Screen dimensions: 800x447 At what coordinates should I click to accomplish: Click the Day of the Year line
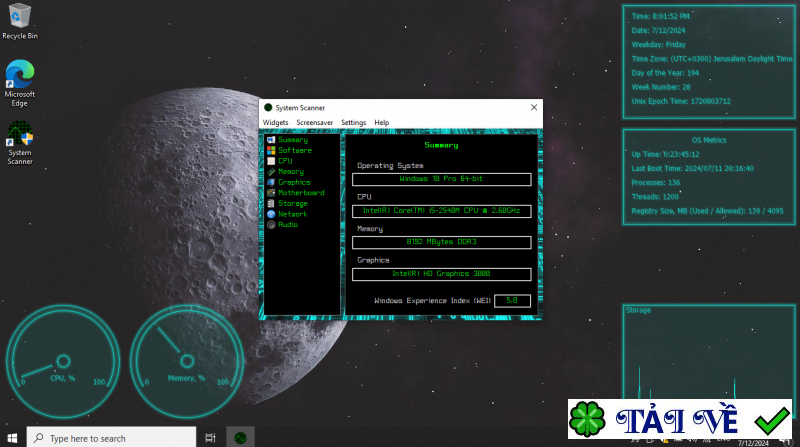click(x=665, y=73)
